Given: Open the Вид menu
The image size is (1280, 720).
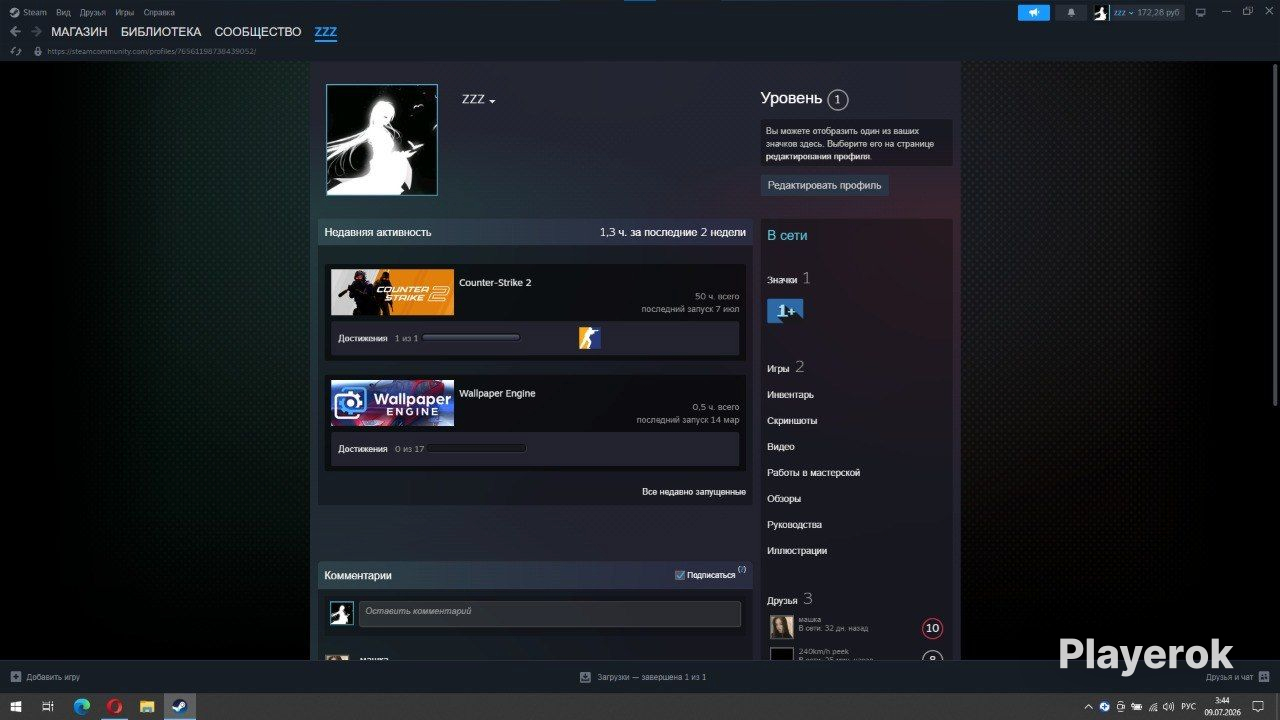Looking at the screenshot, I should (x=63, y=13).
